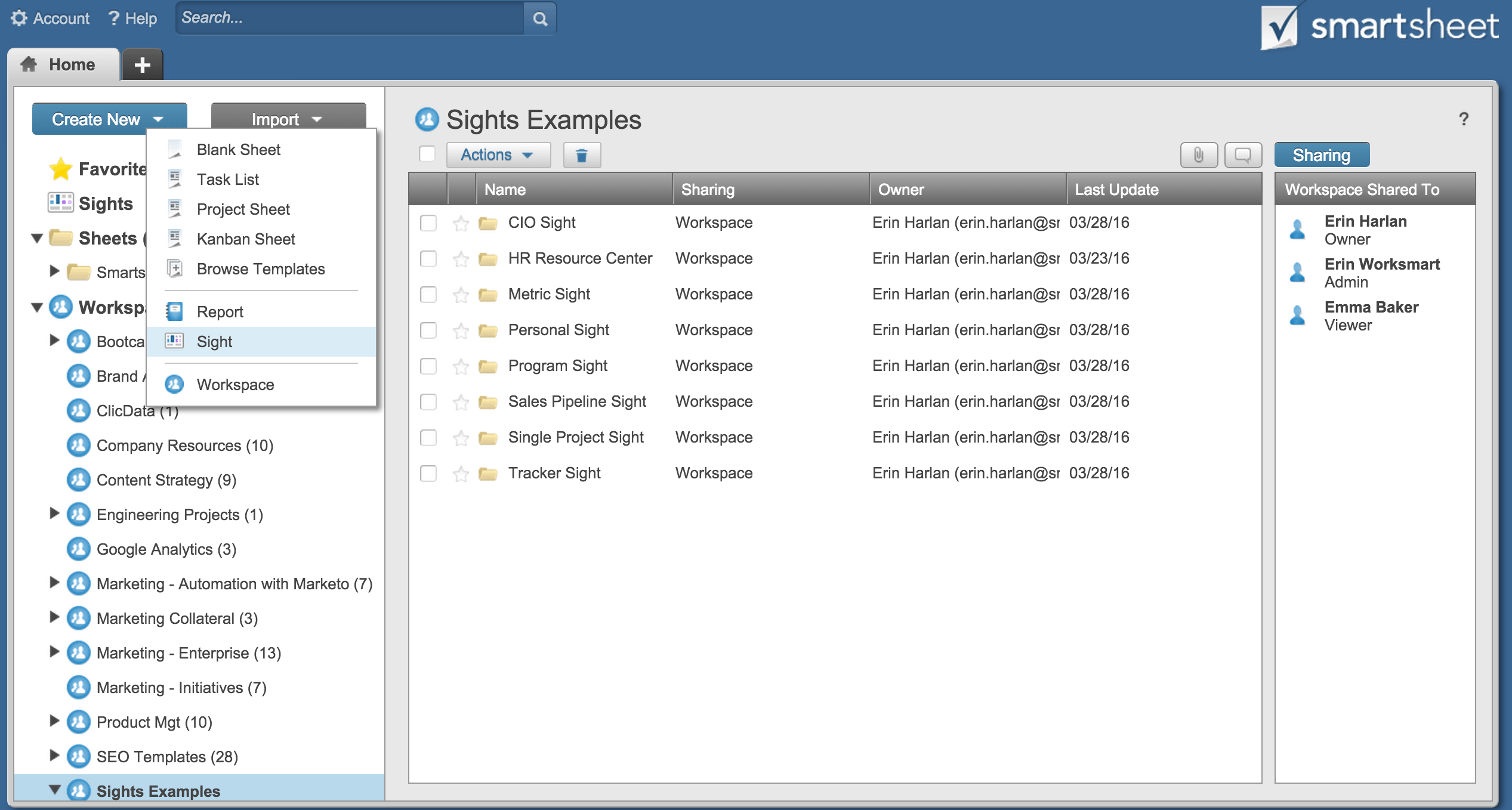1512x810 pixels.
Task: Open the CIO Sight folder icon
Action: point(488,222)
